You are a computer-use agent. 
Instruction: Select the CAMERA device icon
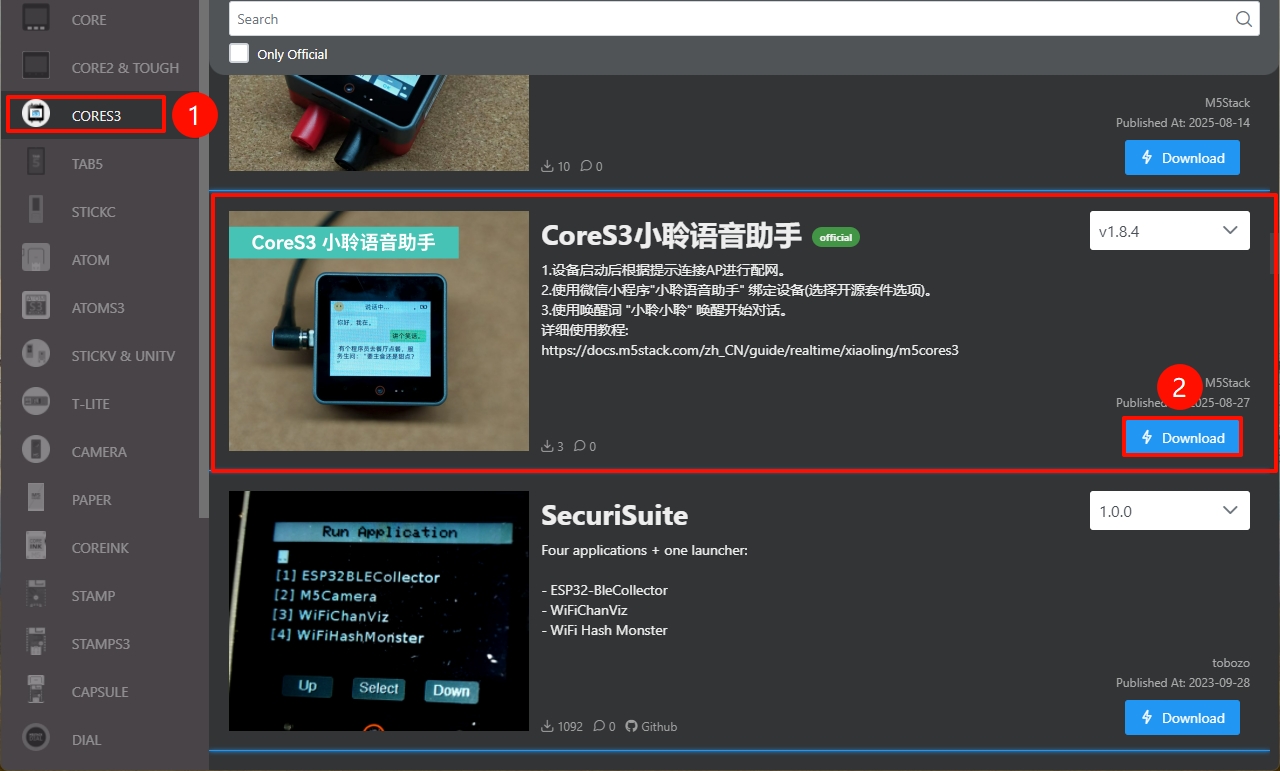pos(36,451)
